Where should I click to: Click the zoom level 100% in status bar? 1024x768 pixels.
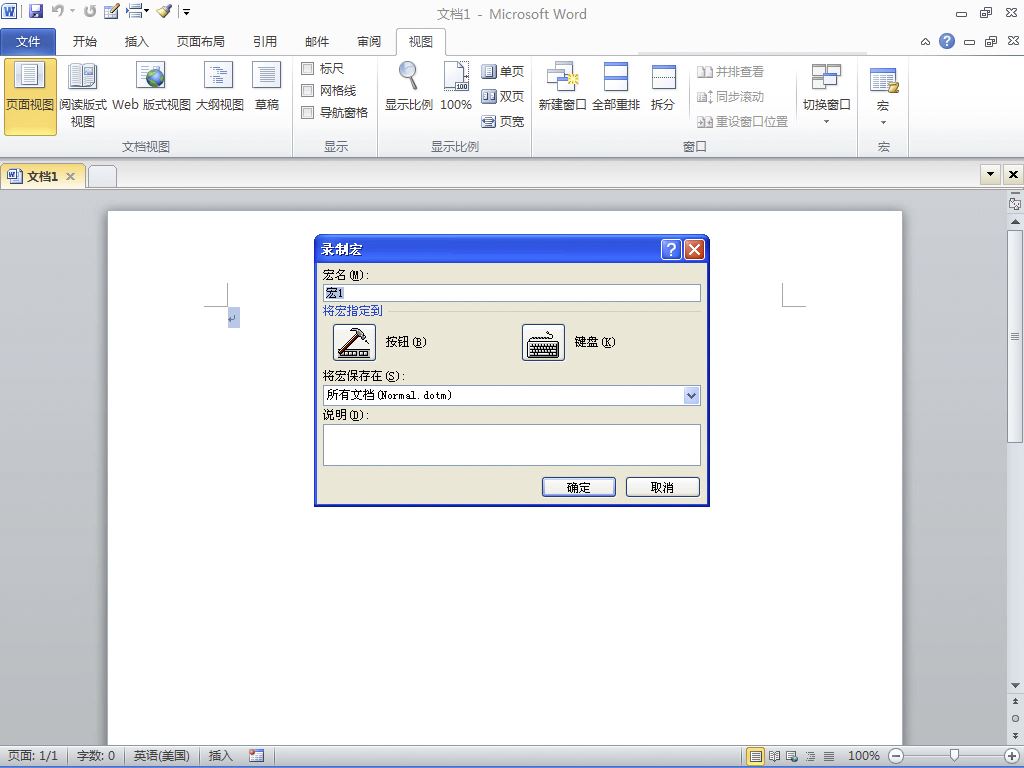[863, 756]
